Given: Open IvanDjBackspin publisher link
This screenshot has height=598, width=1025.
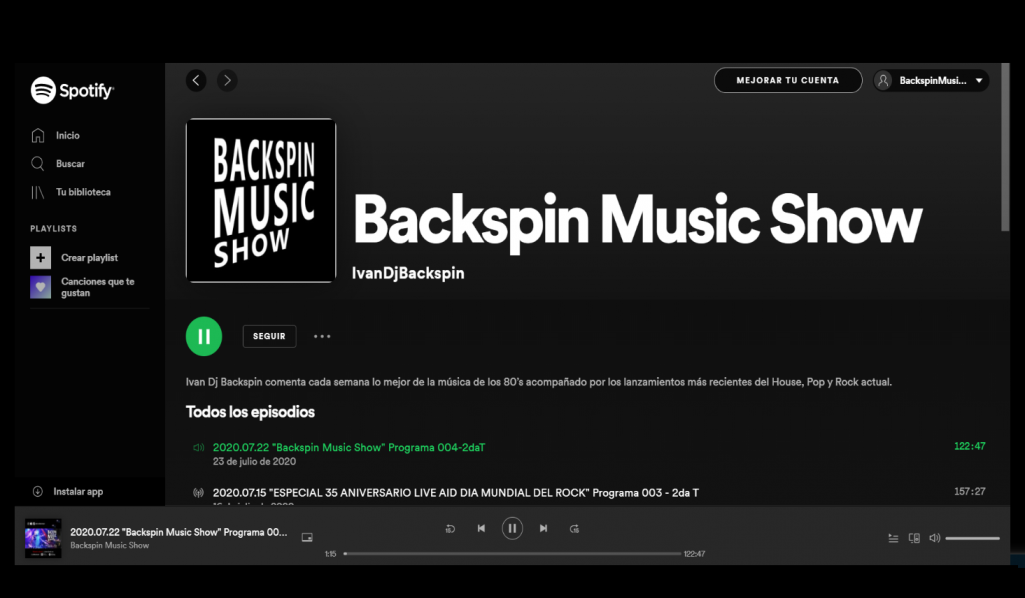Looking at the screenshot, I should pos(408,273).
